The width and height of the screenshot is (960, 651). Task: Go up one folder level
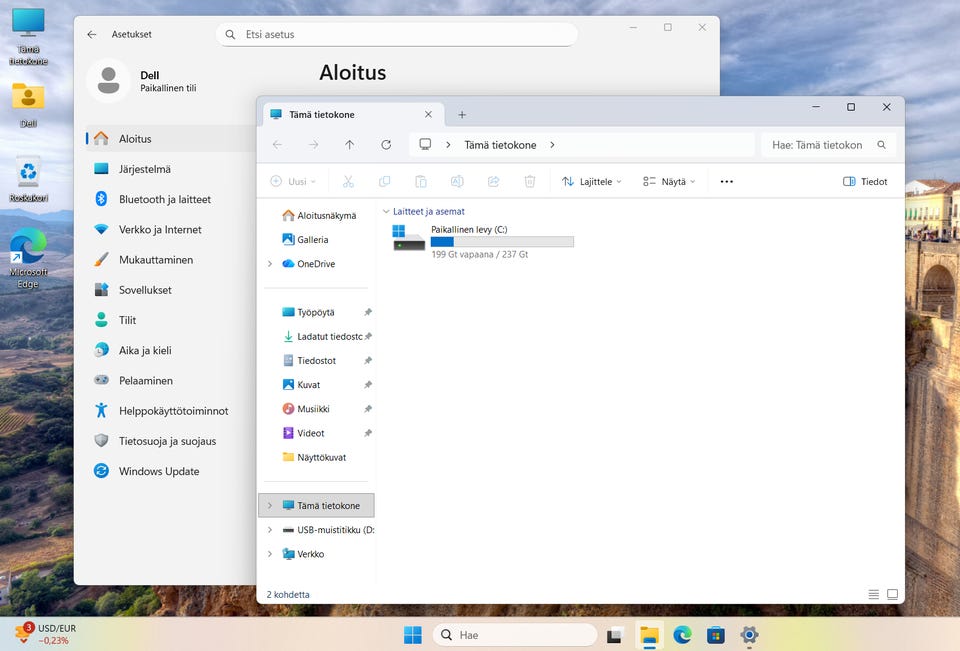click(350, 145)
